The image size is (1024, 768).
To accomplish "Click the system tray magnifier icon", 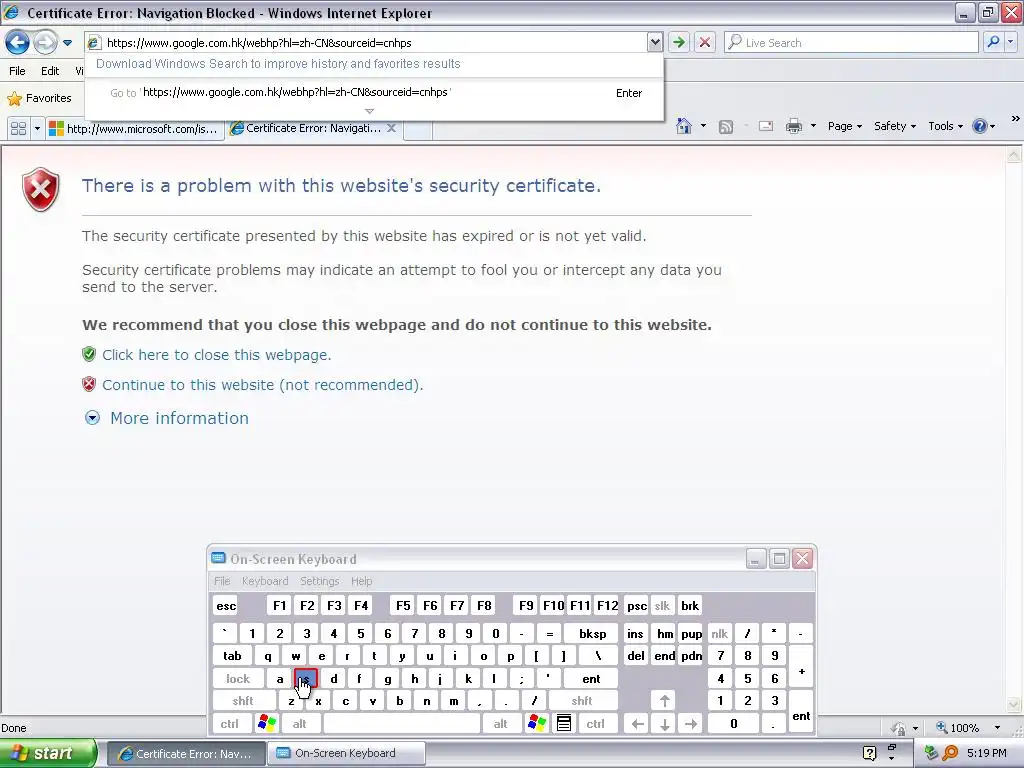I will [x=950, y=753].
